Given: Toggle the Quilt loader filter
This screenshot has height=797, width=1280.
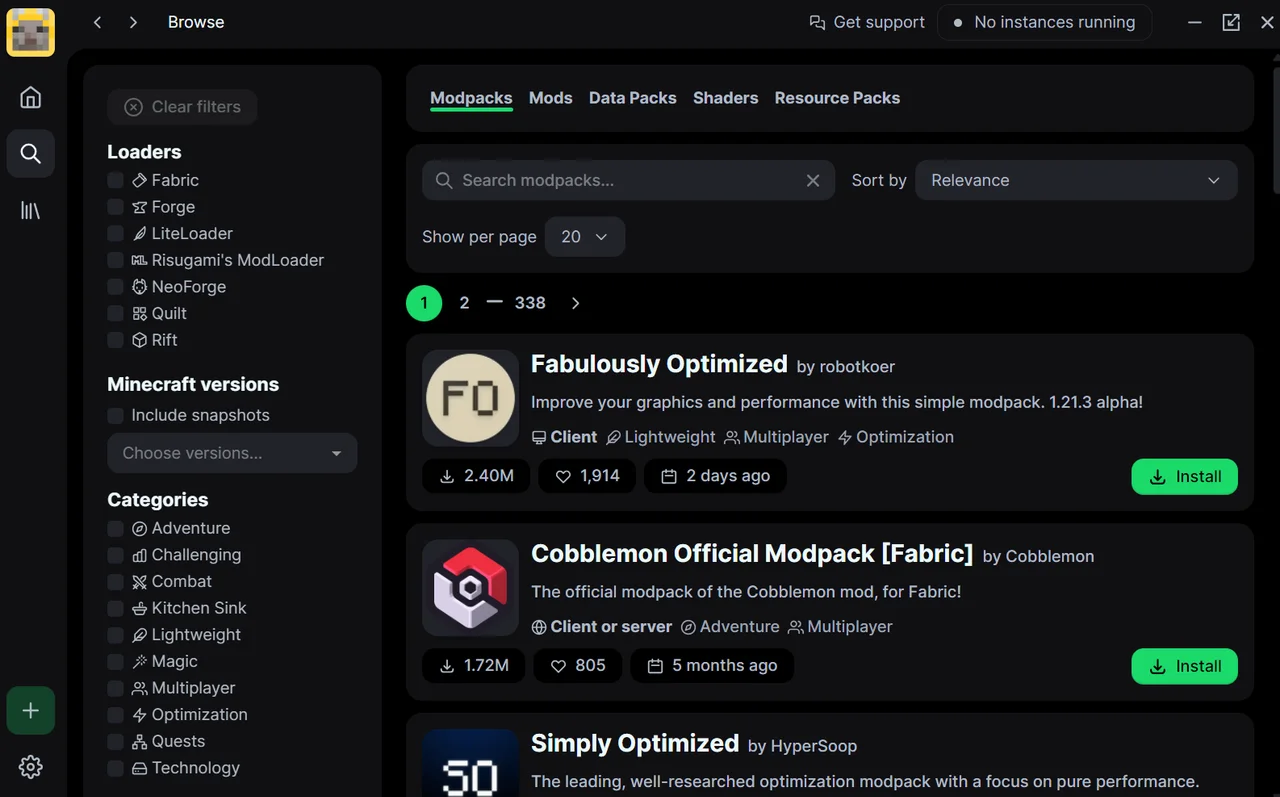Looking at the screenshot, I should click(x=115, y=313).
